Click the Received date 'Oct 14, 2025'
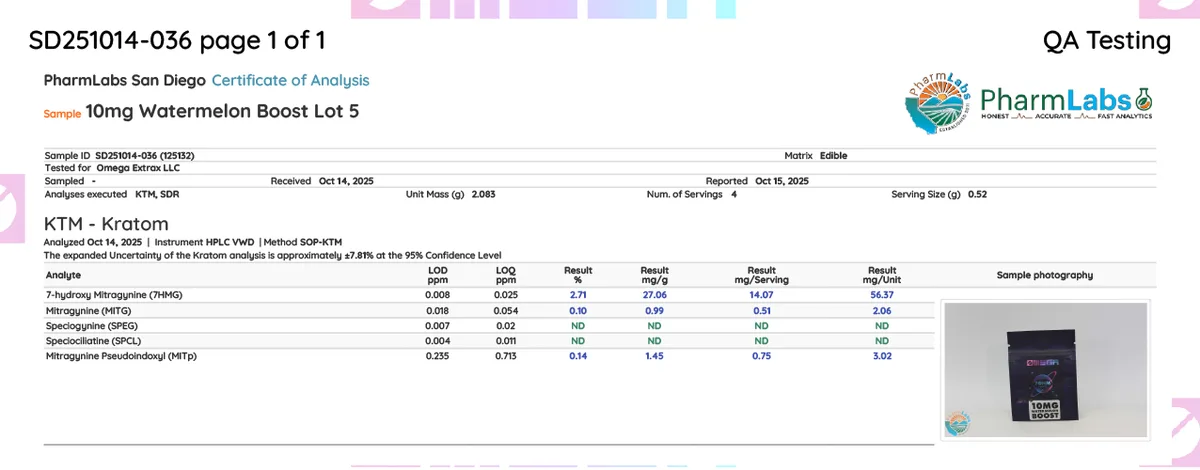 click(x=346, y=181)
